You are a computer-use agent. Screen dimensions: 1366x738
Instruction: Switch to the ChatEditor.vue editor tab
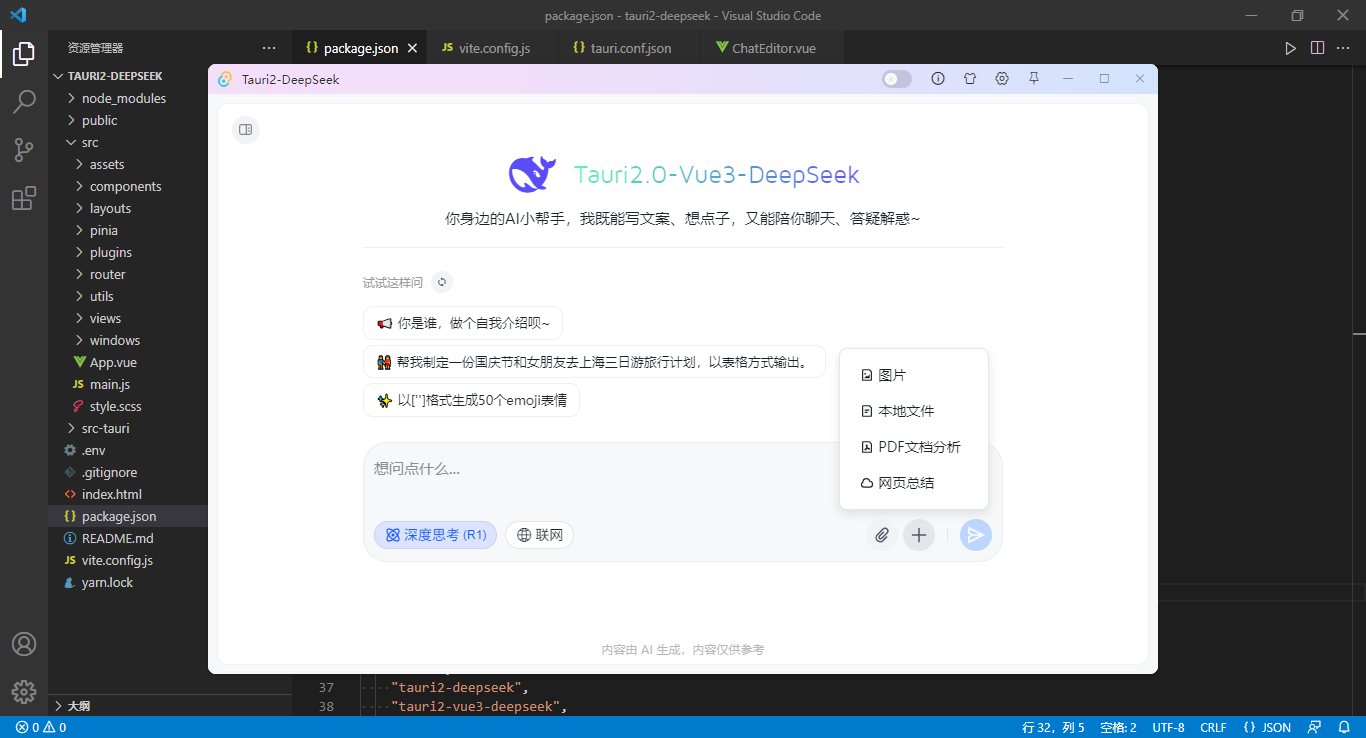click(773, 48)
